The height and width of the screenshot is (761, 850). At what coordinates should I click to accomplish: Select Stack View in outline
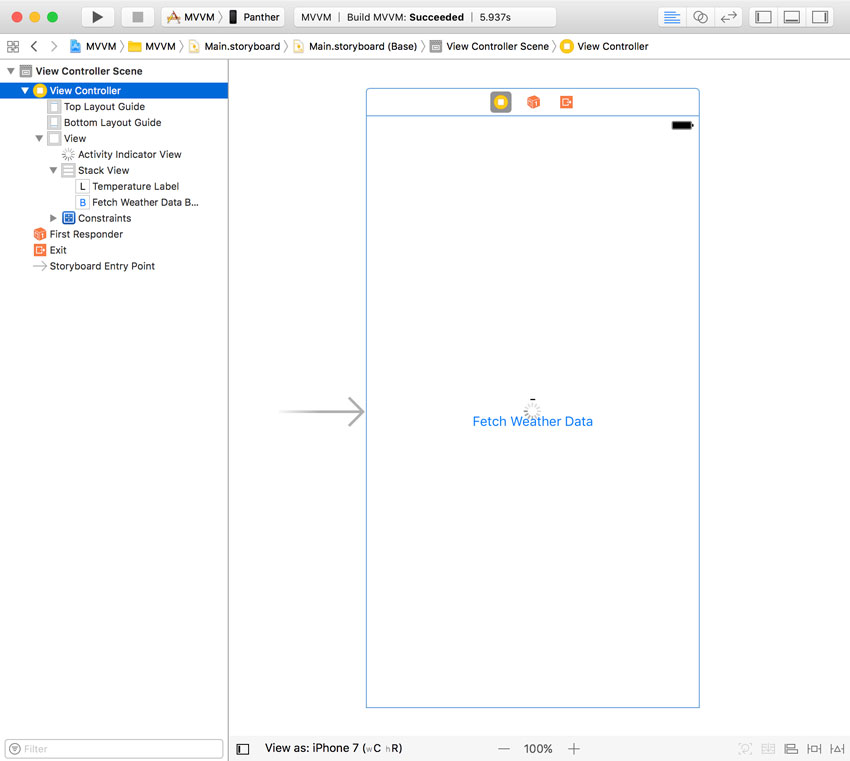coord(103,171)
